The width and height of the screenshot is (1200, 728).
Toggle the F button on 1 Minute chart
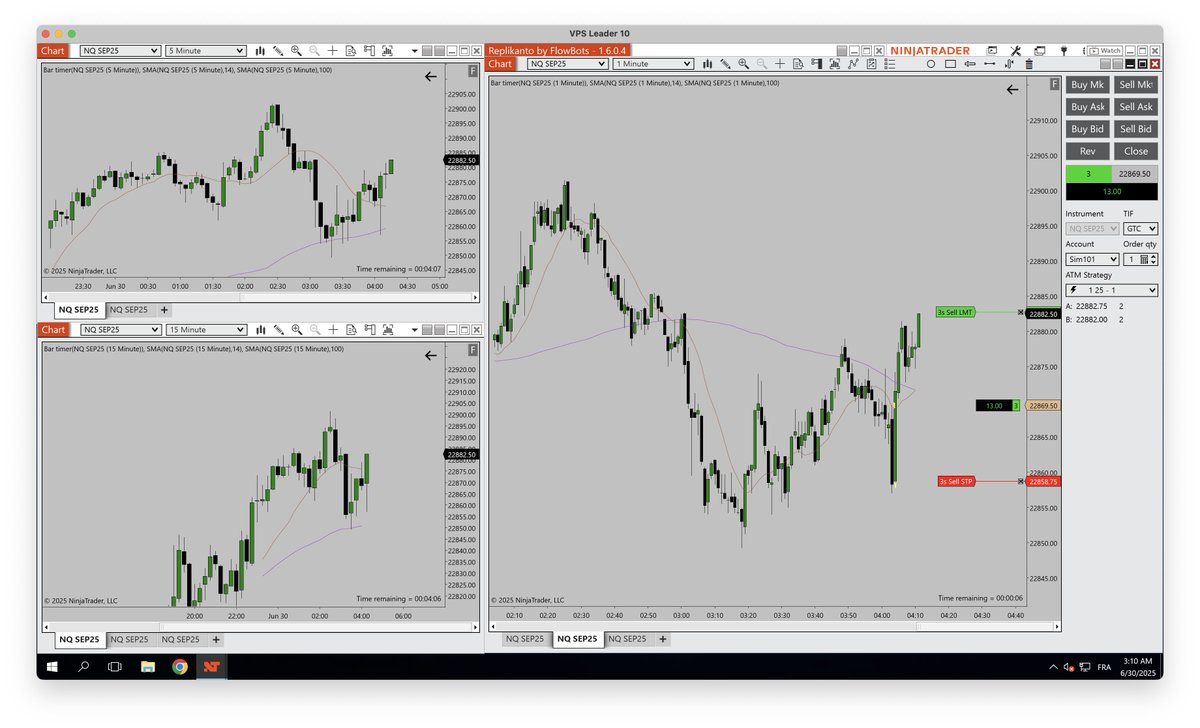click(x=1054, y=85)
